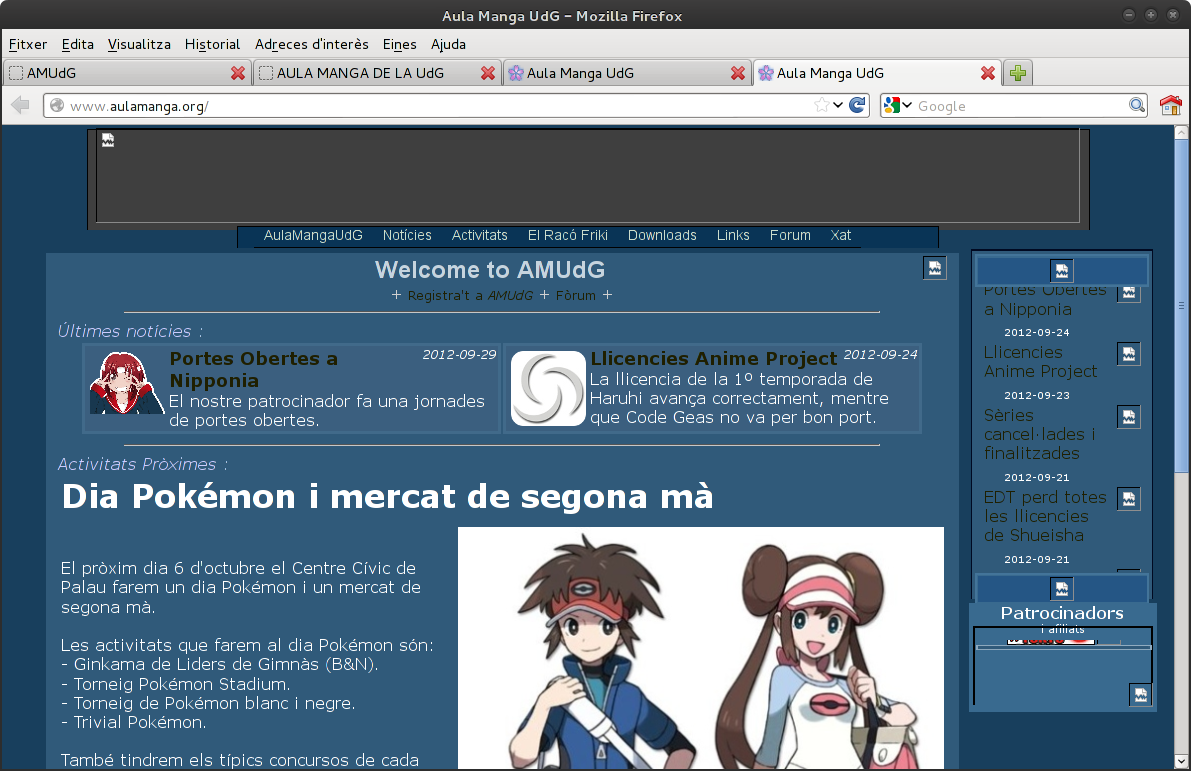
Task: Click Registra't a AMUdG link
Action: click(470, 295)
